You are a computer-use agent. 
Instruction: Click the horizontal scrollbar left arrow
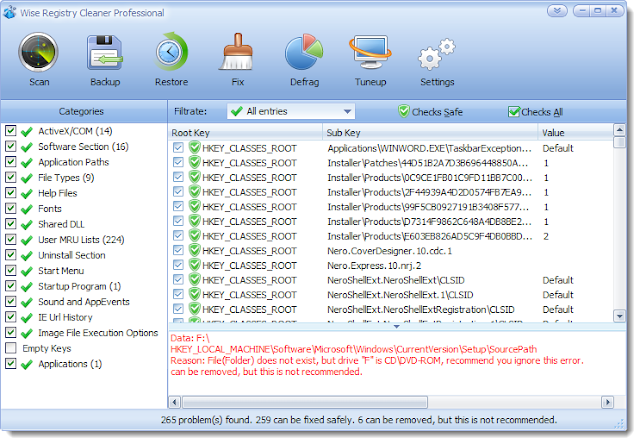(x=174, y=402)
